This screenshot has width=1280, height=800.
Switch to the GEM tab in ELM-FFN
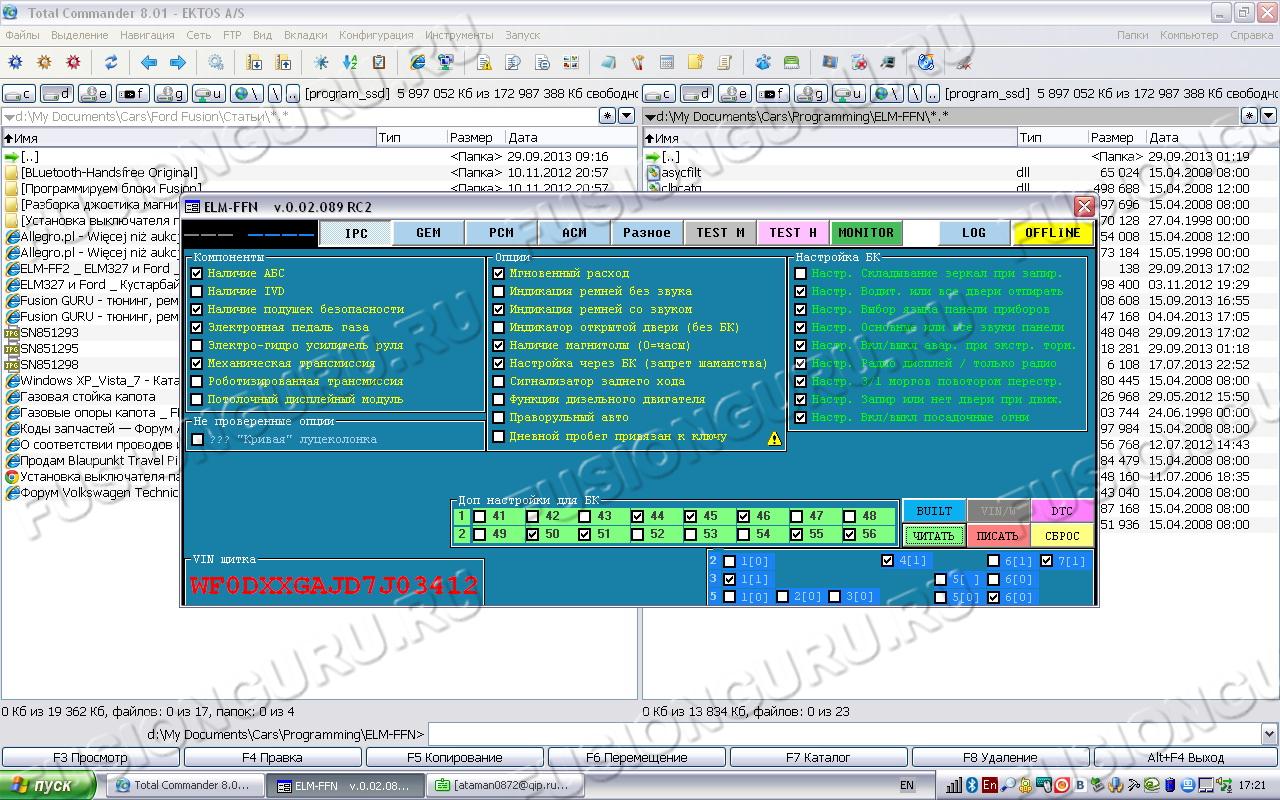(428, 233)
